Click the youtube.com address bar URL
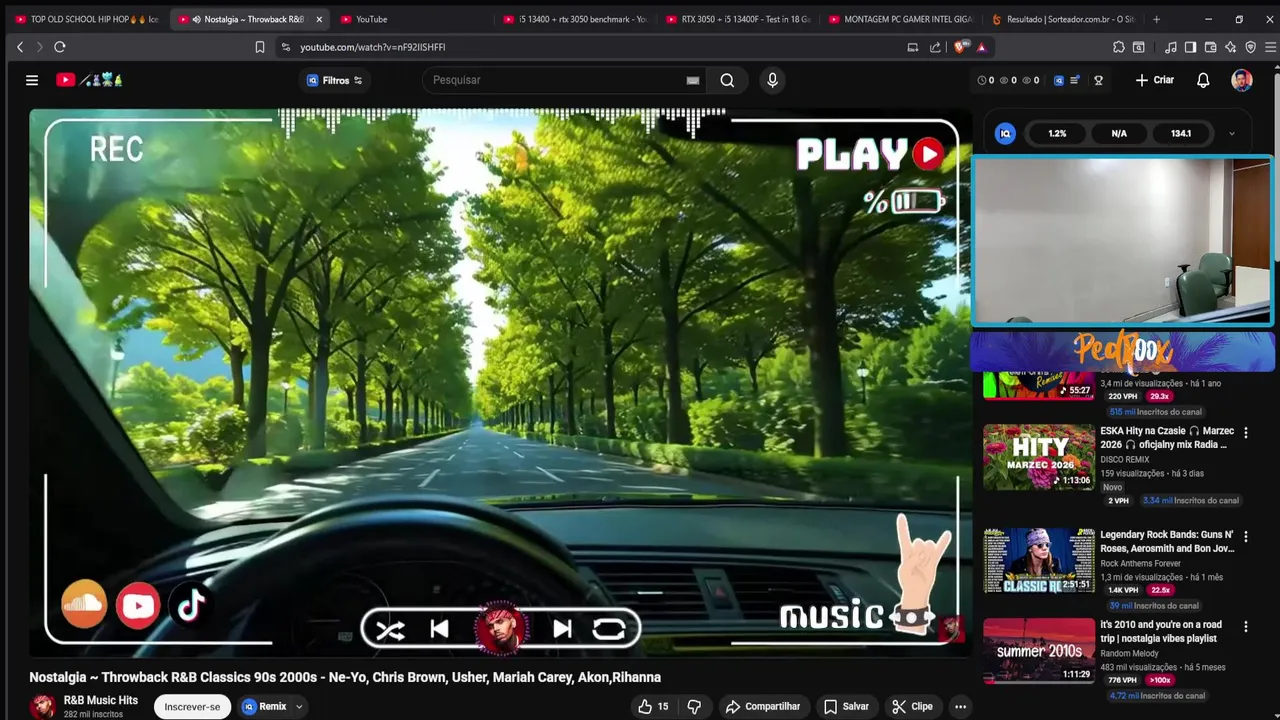This screenshot has width=1280, height=720. pyautogui.click(x=372, y=47)
